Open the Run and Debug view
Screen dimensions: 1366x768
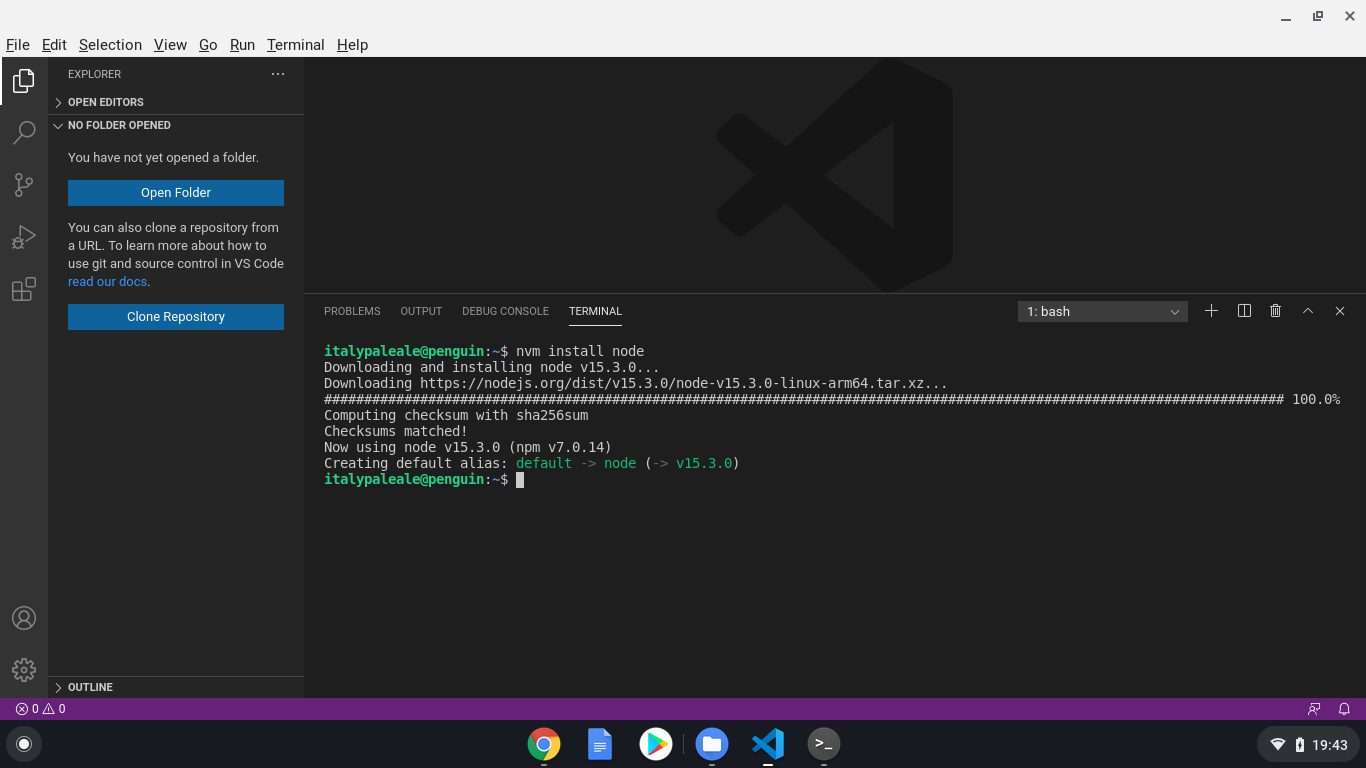(23, 236)
